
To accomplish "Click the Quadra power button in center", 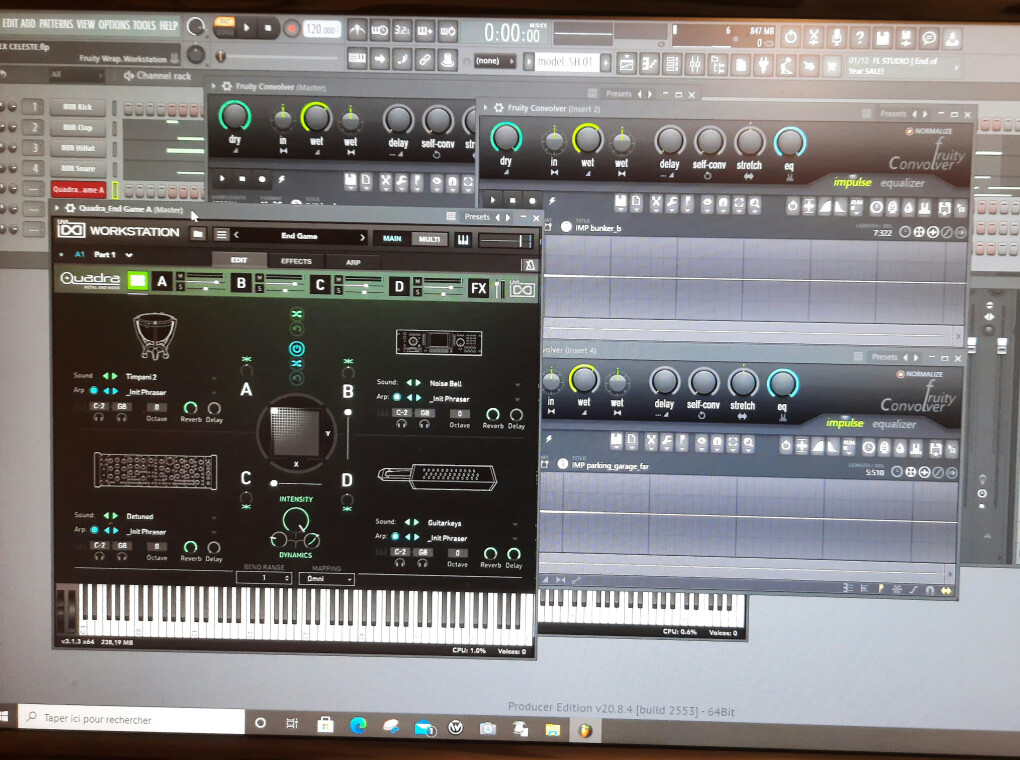I will pos(297,349).
